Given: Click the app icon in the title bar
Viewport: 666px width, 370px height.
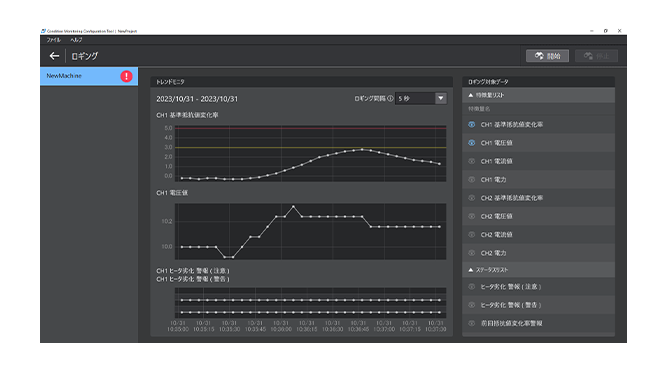Looking at the screenshot, I should [43, 31].
